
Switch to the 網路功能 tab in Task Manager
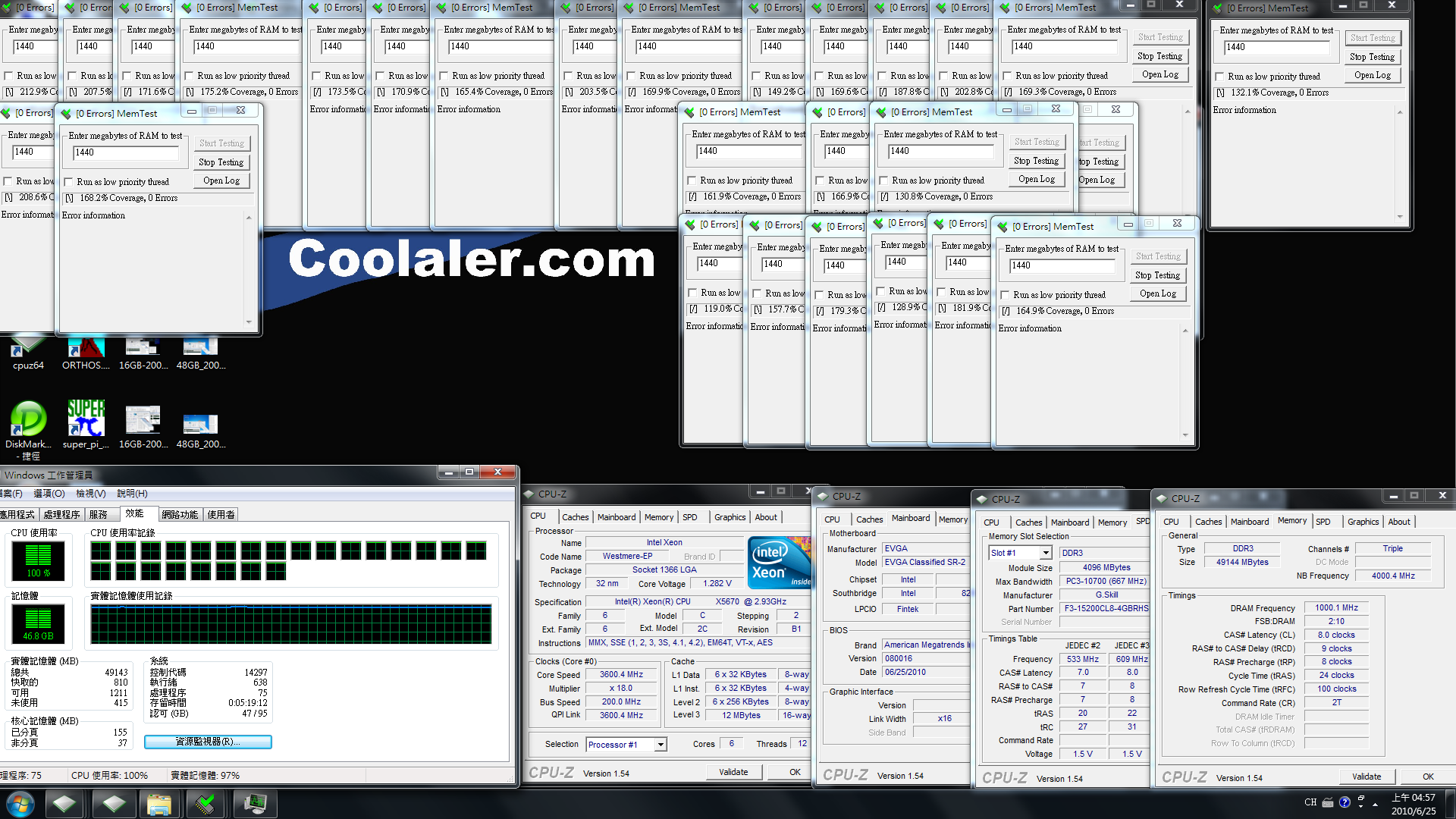(x=180, y=514)
